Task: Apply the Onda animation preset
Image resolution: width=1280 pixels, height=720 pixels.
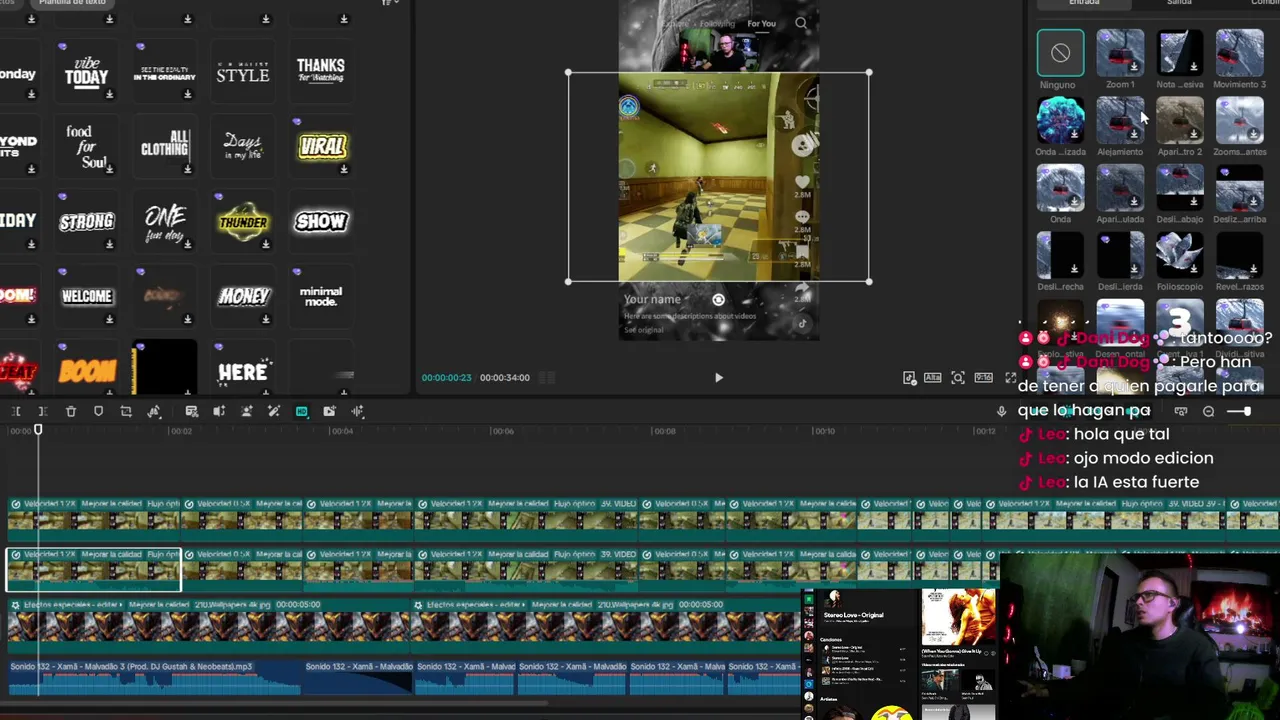Action: (x=1060, y=187)
